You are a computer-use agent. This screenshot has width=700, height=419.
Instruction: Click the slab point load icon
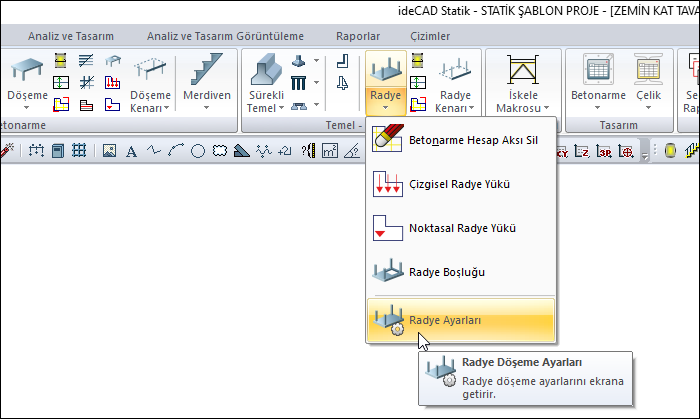coord(112,105)
